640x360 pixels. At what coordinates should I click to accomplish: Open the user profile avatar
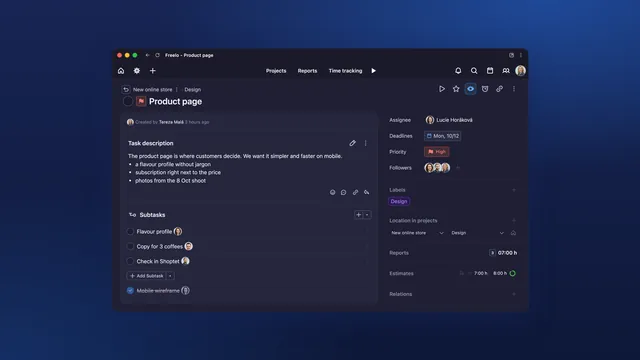pyautogui.click(x=520, y=71)
